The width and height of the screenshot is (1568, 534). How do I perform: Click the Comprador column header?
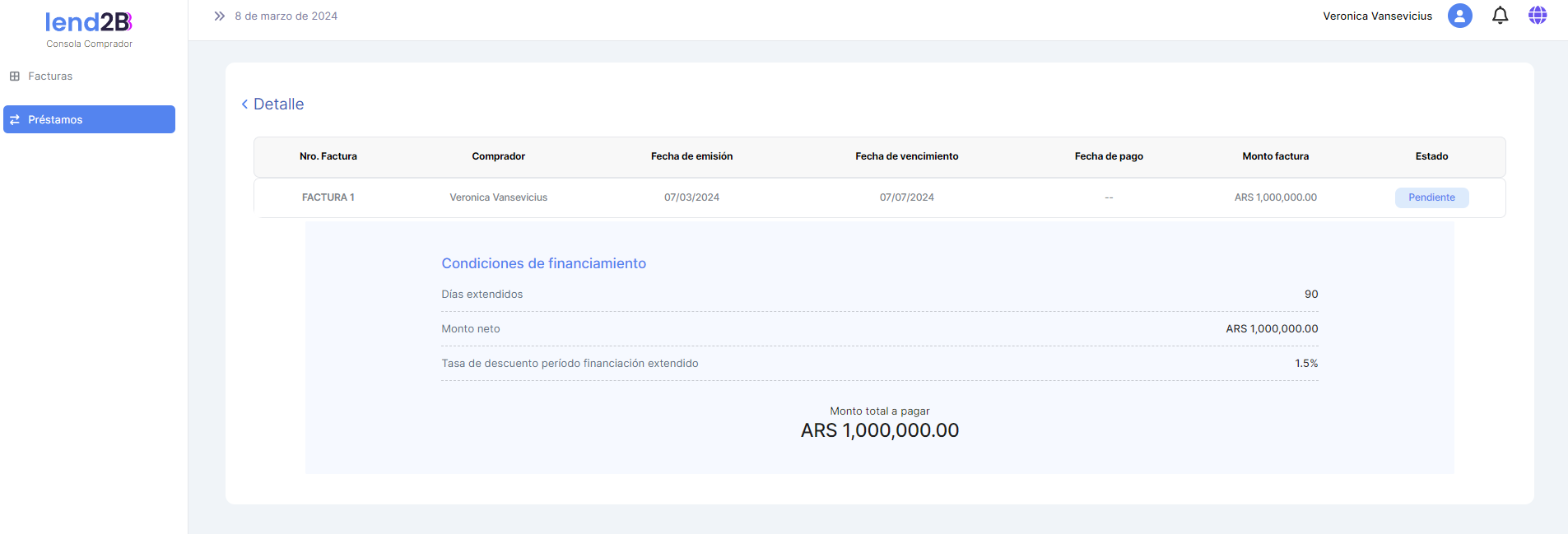click(x=498, y=156)
